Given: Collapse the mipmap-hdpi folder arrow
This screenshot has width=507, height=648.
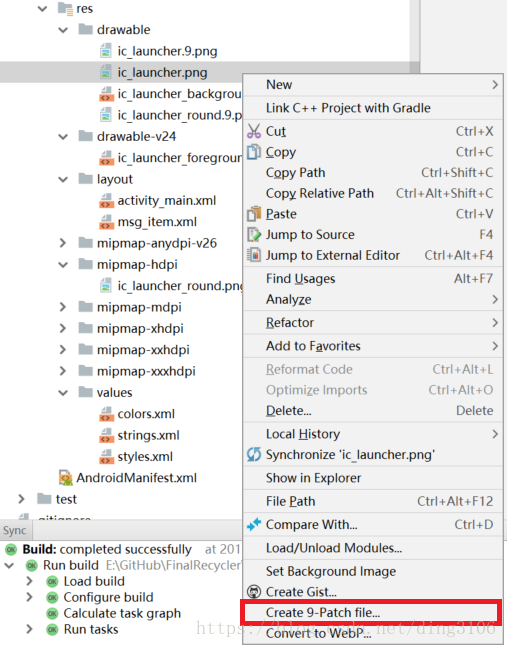Looking at the screenshot, I should click(x=63, y=264).
